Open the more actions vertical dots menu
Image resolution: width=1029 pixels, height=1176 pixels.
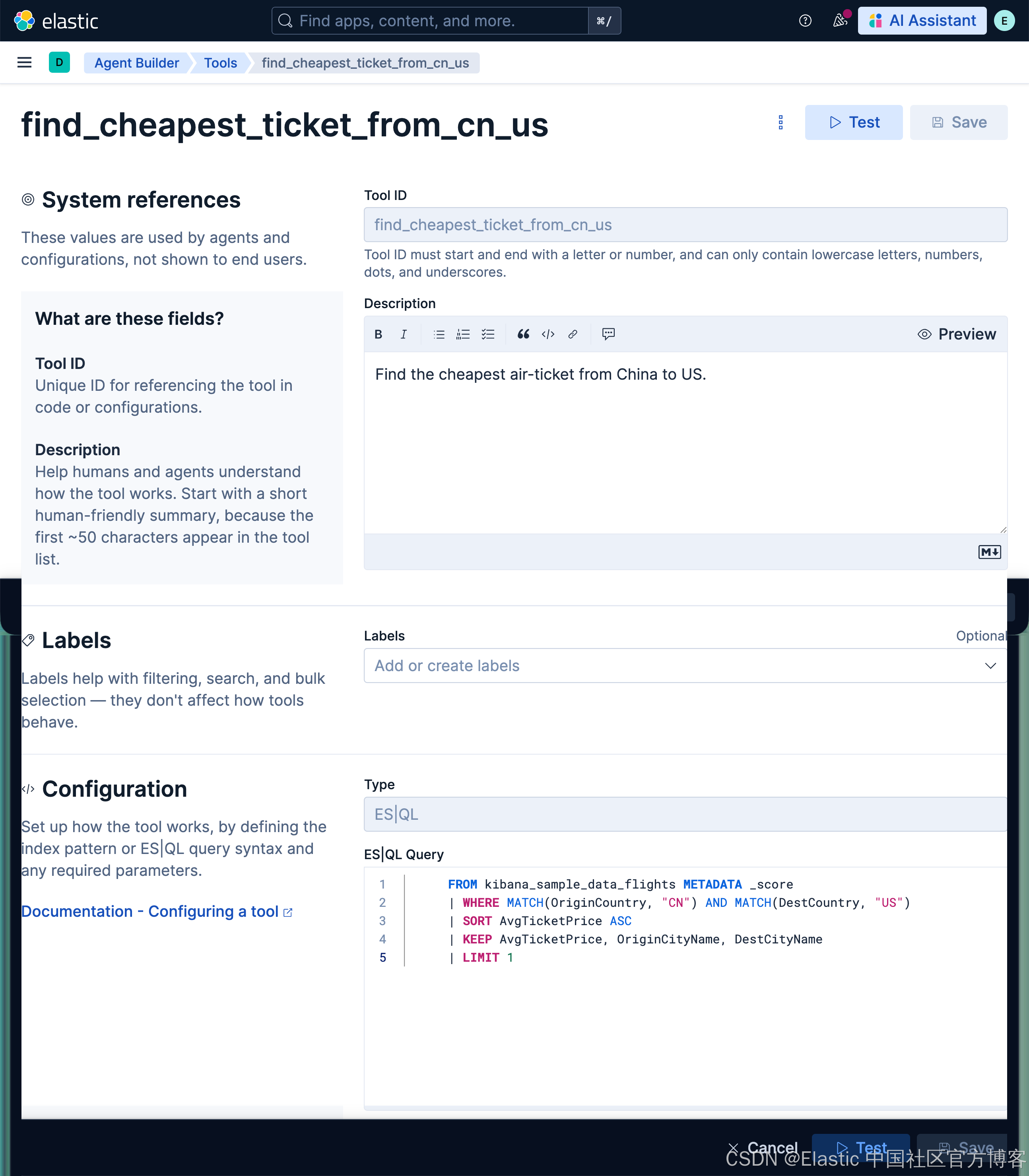780,122
